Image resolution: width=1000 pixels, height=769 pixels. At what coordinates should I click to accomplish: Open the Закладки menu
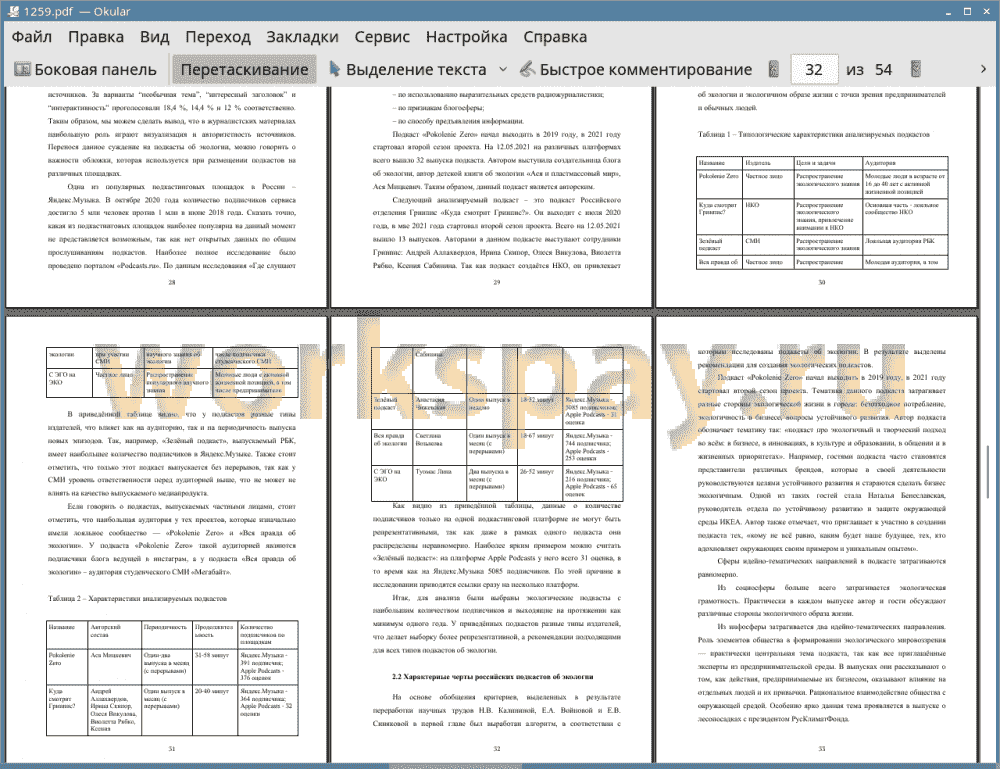pos(302,37)
